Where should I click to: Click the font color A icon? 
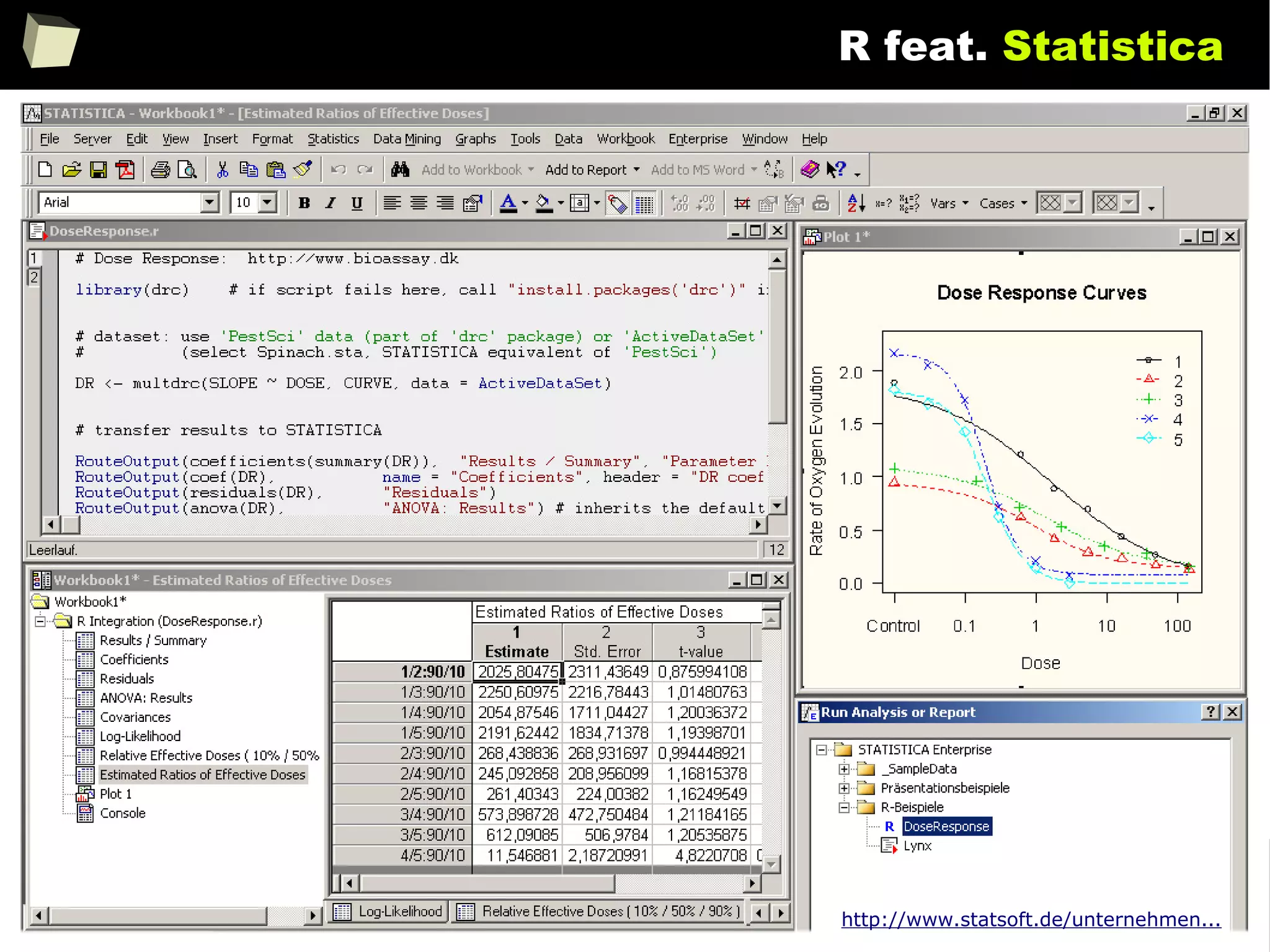coord(508,203)
